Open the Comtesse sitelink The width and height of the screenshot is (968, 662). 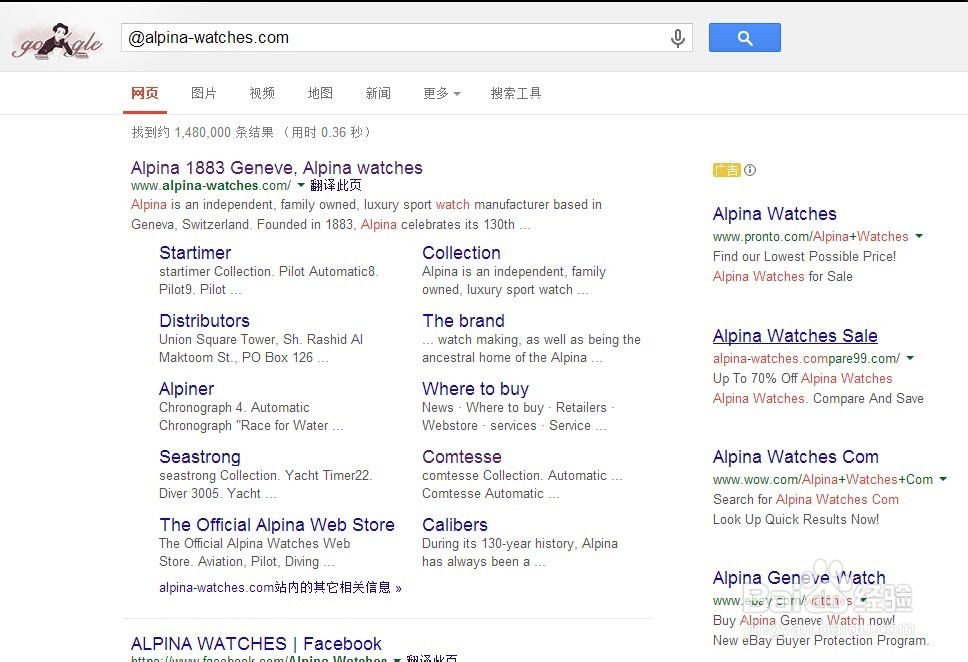click(462, 456)
